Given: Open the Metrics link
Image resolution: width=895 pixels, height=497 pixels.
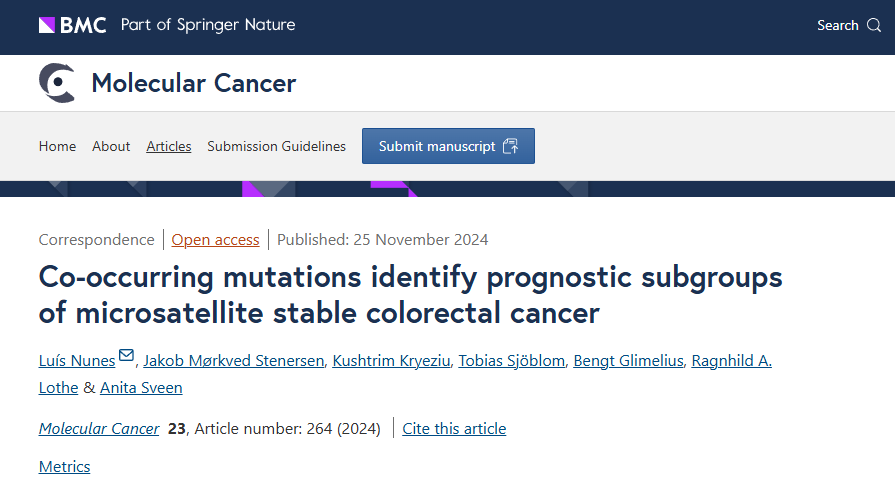Looking at the screenshot, I should tap(64, 467).
